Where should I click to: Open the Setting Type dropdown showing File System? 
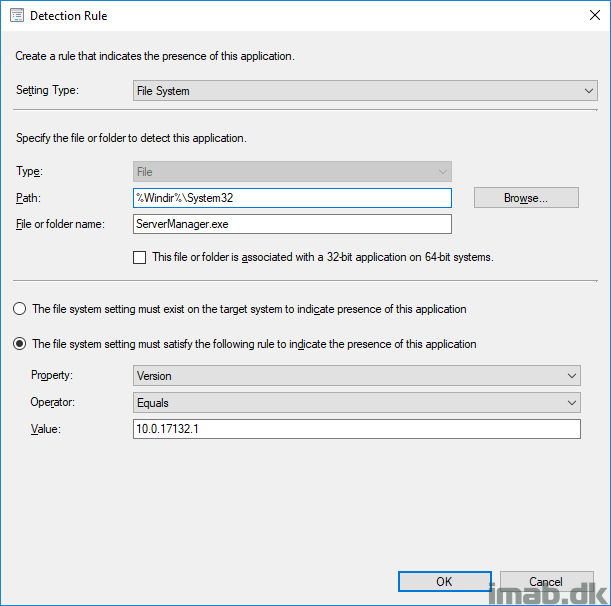(x=365, y=91)
